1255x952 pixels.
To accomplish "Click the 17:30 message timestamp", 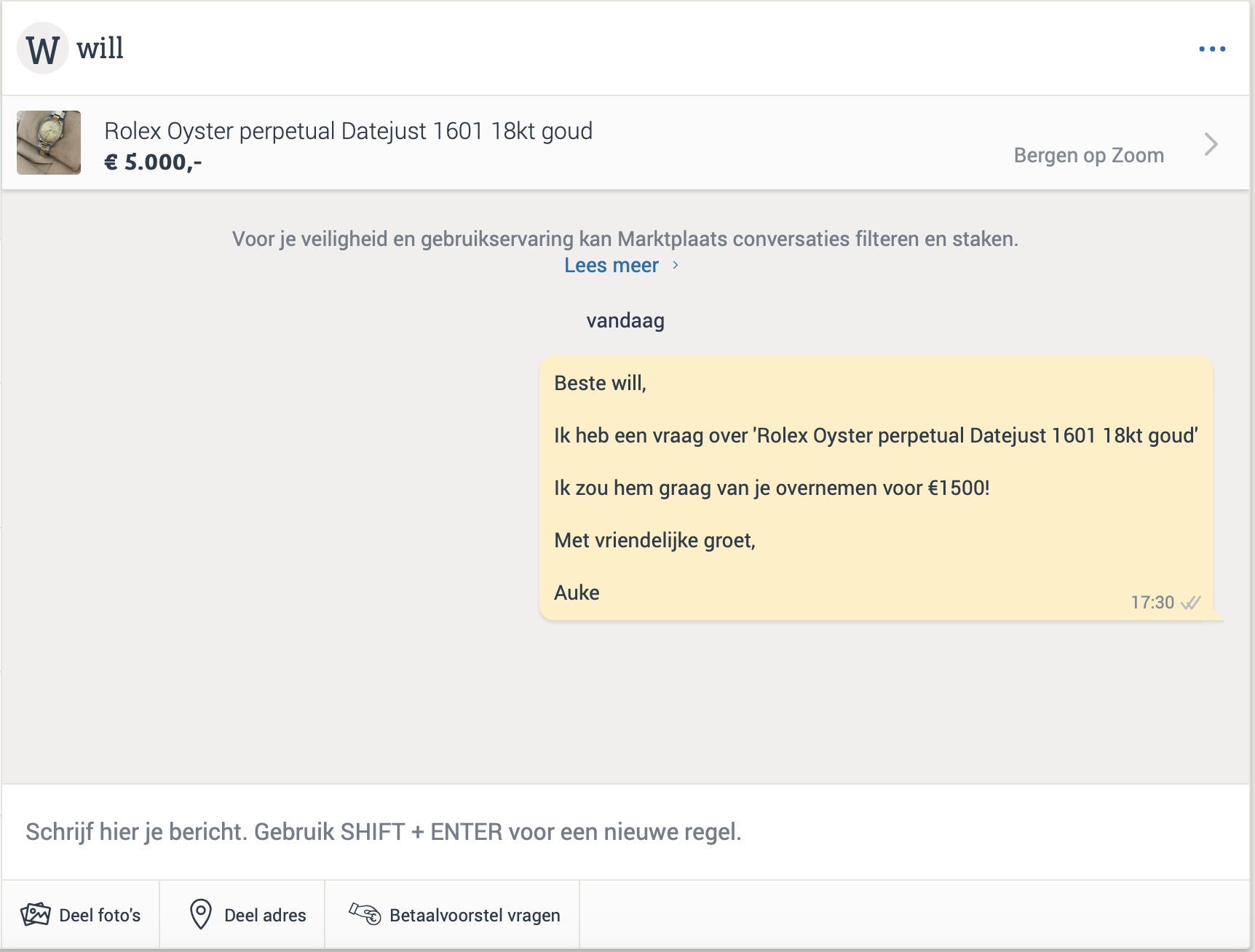I will click(1152, 603).
